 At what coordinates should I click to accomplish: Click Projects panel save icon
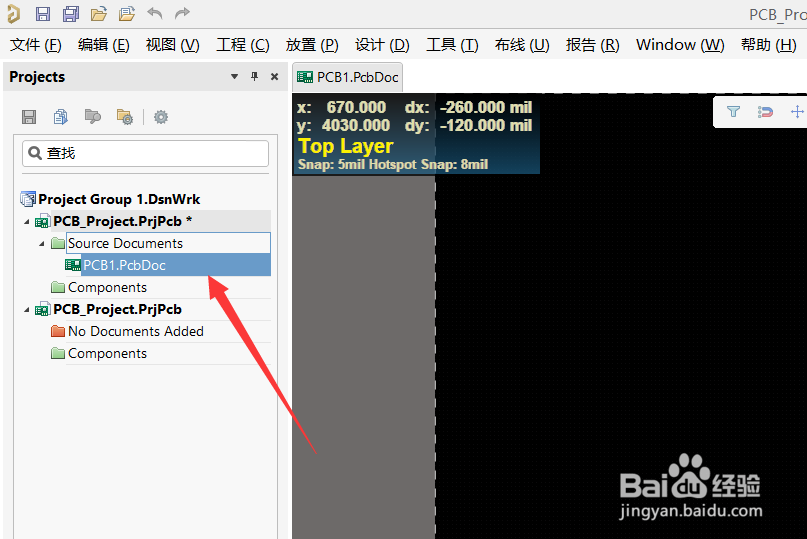[29, 117]
